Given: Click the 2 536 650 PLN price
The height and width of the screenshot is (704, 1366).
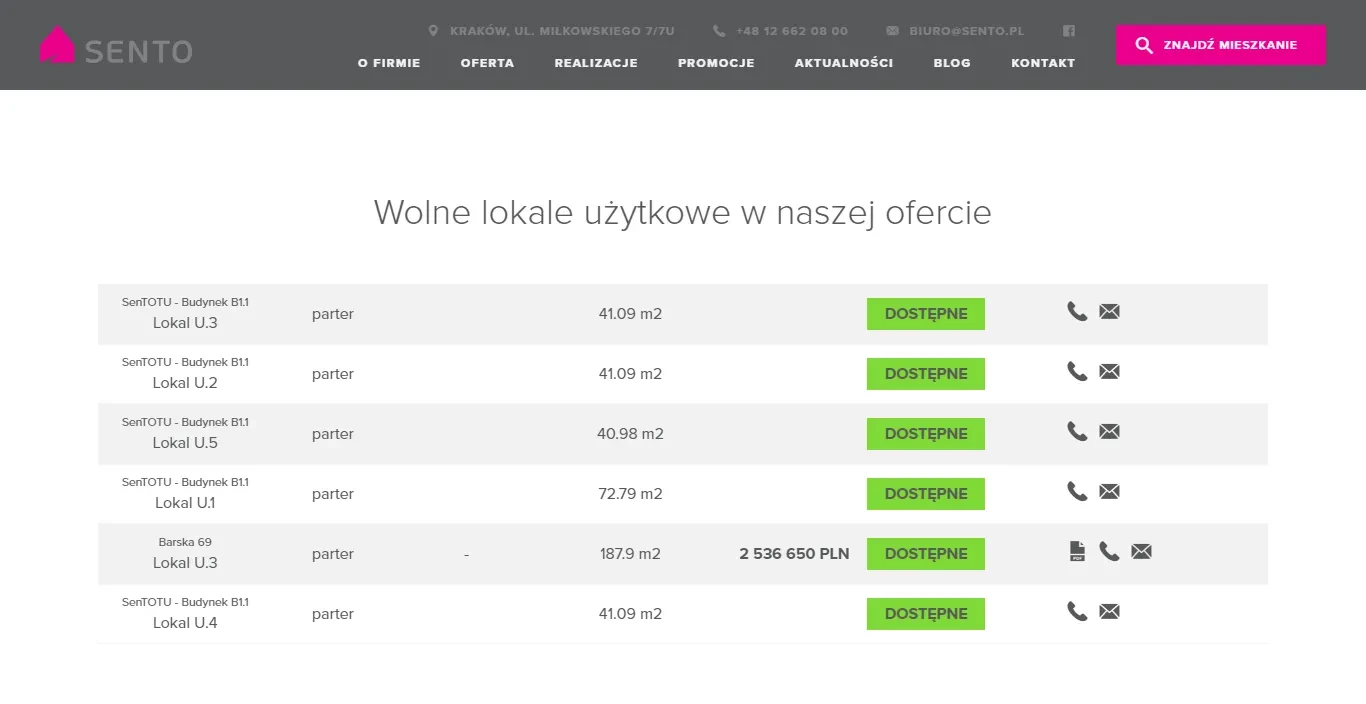Looking at the screenshot, I should pyautogui.click(x=794, y=553).
